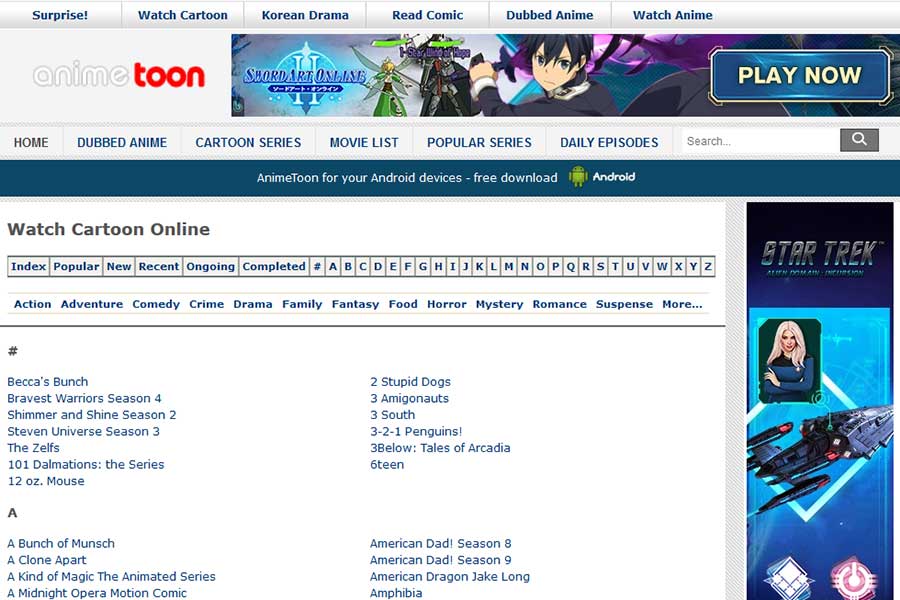This screenshot has width=900, height=600.
Task: Open 101 Dalmations: the Series
Action: pyautogui.click(x=86, y=464)
